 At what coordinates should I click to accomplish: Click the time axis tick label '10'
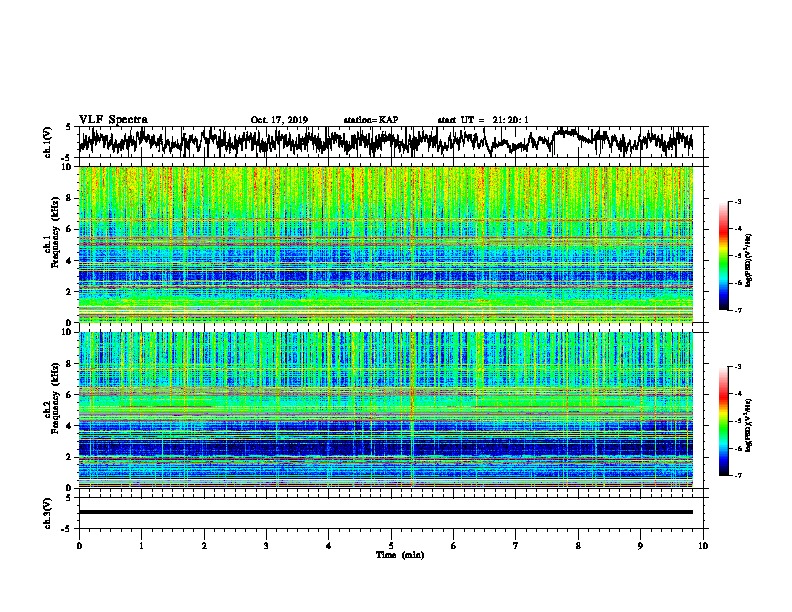pyautogui.click(x=703, y=546)
